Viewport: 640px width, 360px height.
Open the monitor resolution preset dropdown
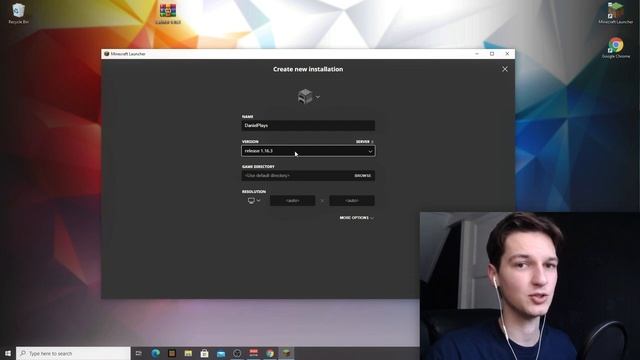click(254, 200)
